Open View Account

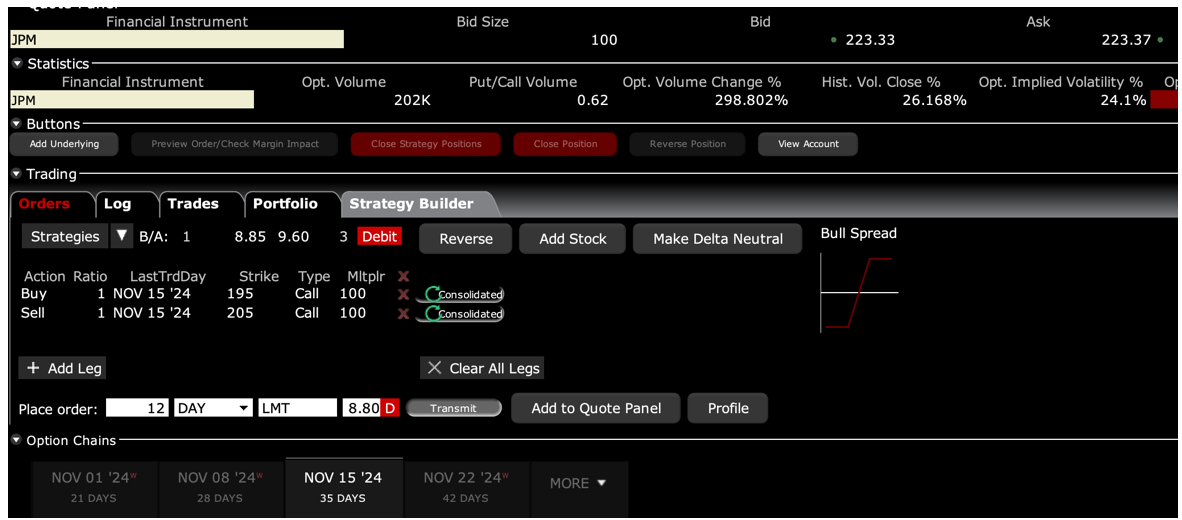coord(808,144)
